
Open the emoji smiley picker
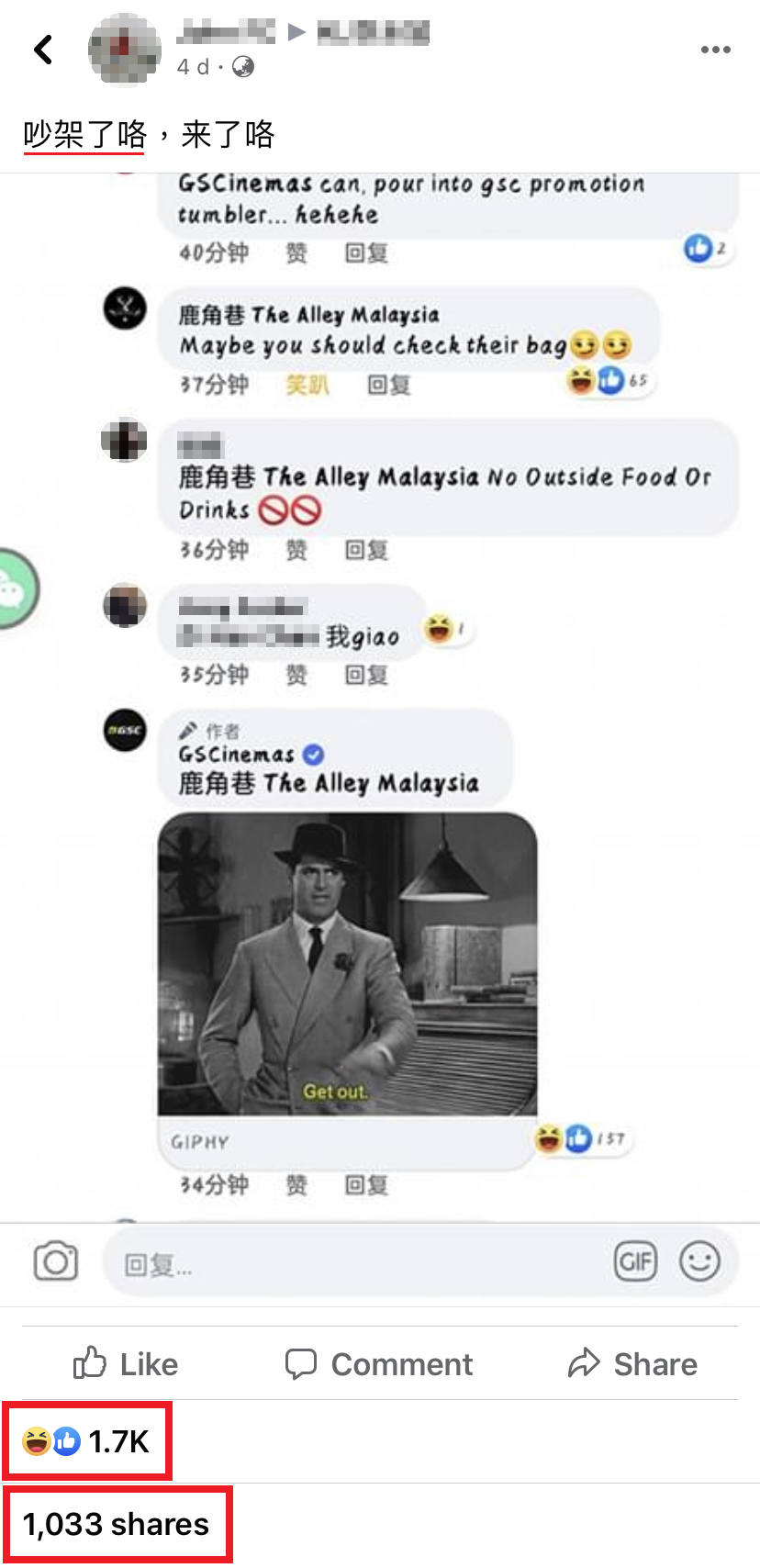pos(699,1261)
